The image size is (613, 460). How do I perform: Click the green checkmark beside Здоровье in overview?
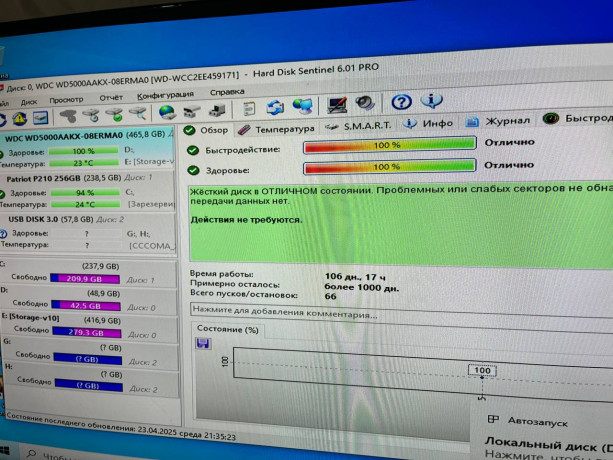coord(193,170)
